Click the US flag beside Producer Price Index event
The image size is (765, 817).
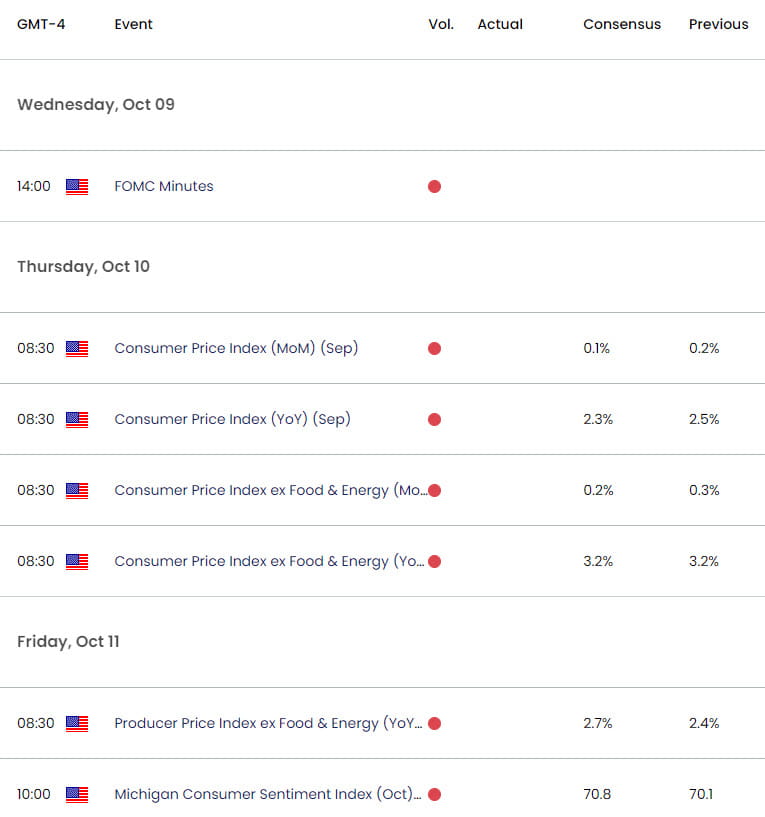(75, 723)
